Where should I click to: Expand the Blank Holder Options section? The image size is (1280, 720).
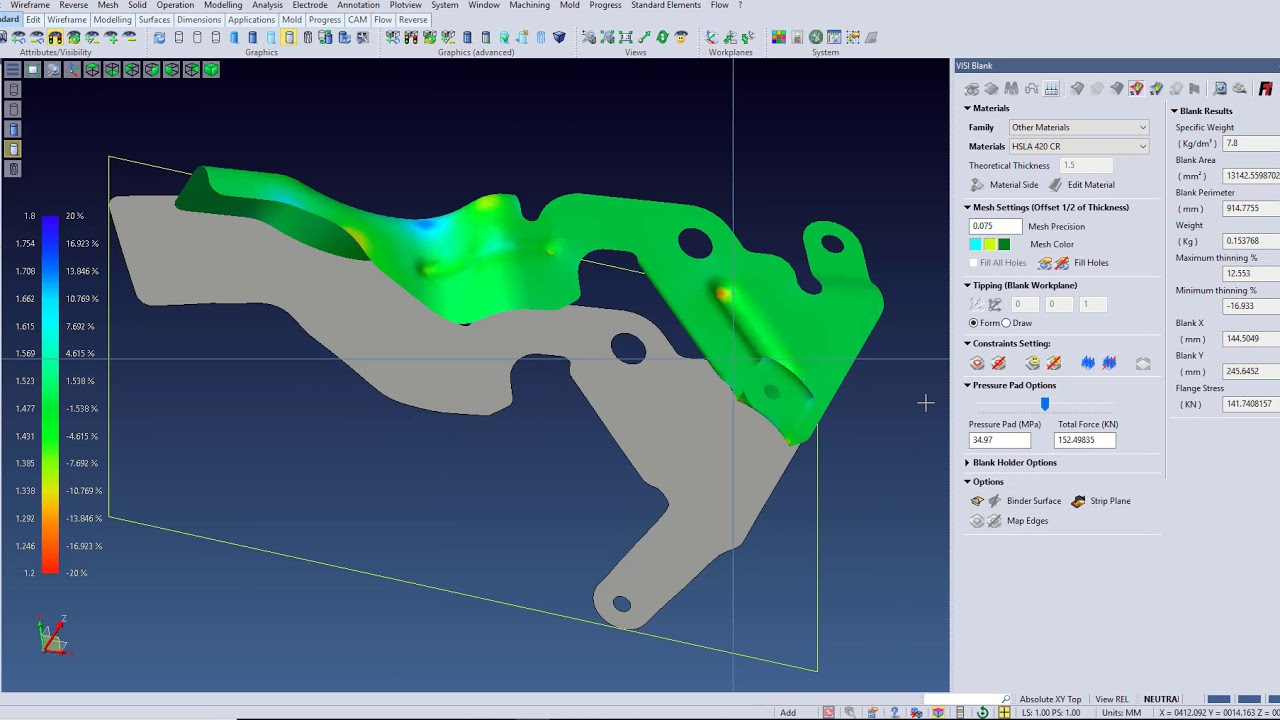[967, 462]
